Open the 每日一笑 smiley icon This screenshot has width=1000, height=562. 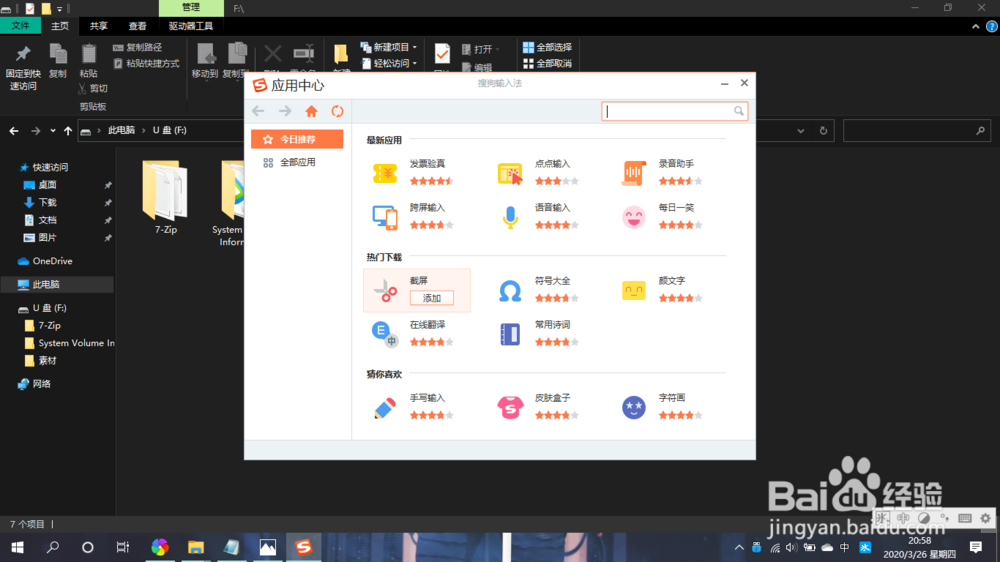pos(633,218)
